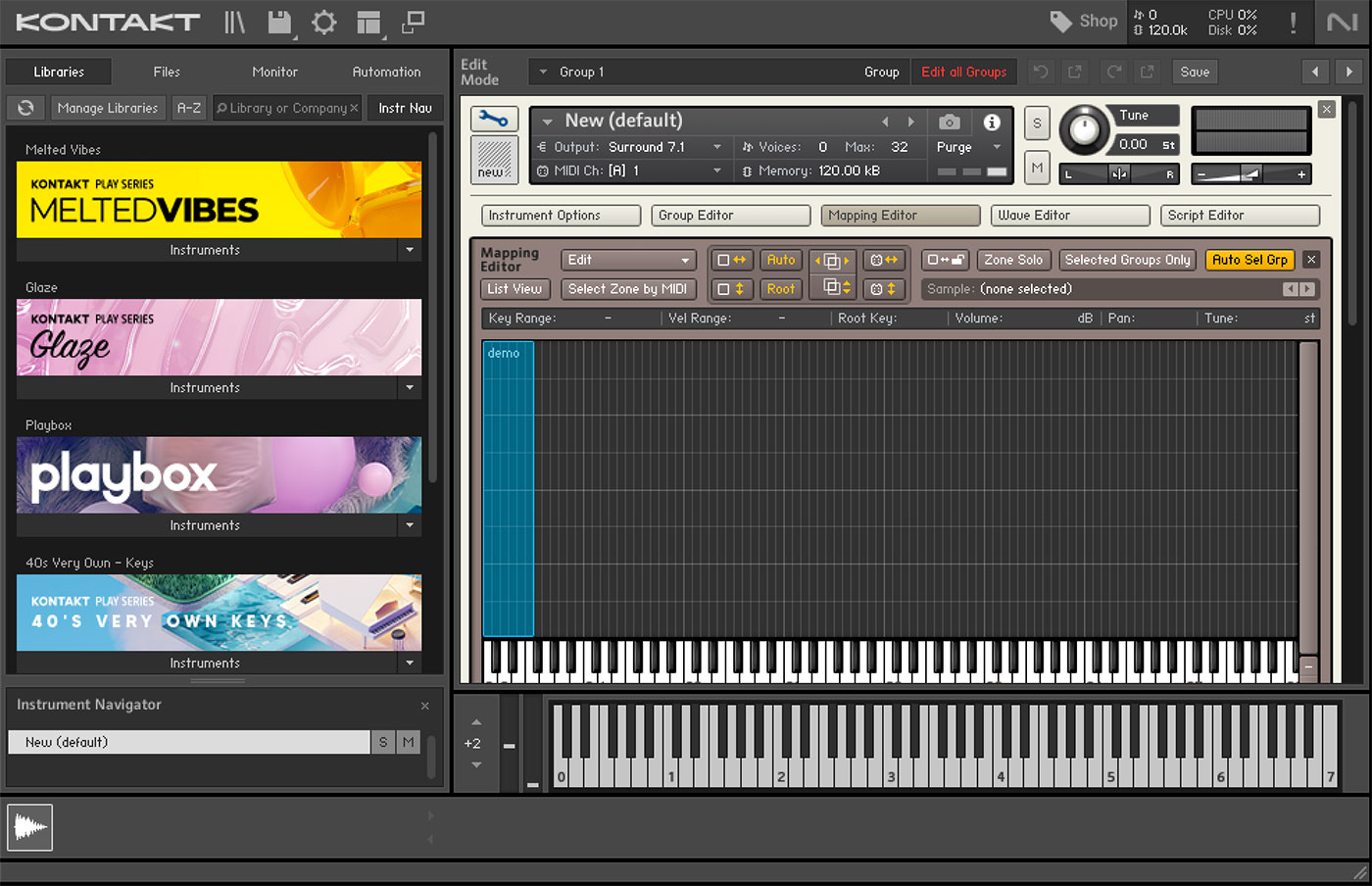Toggle the Root button in Mapping Editor
This screenshot has width=1372, height=886.
tap(781, 289)
